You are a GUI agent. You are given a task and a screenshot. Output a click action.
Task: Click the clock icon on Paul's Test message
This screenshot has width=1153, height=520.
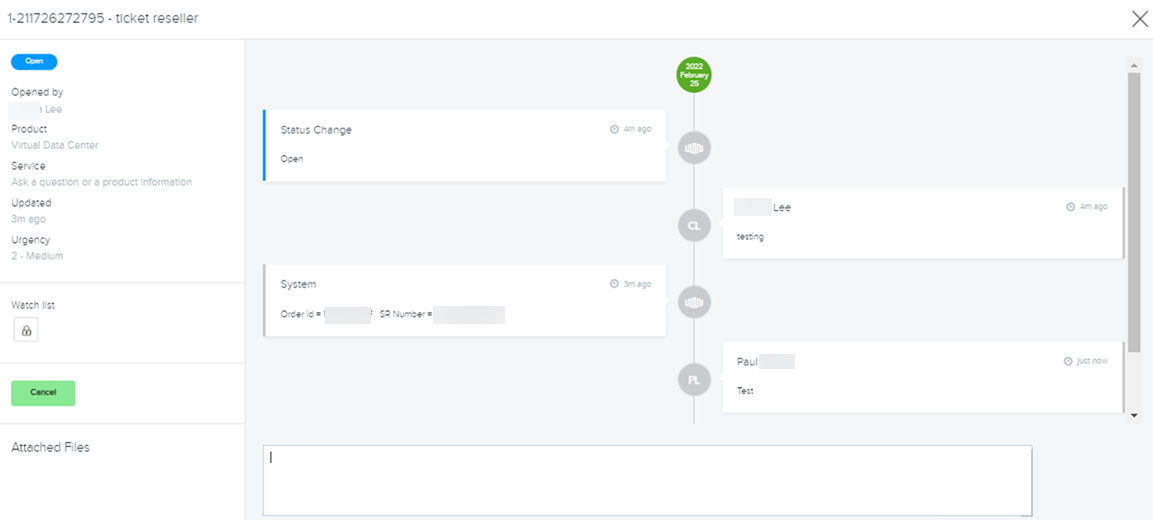1068,361
